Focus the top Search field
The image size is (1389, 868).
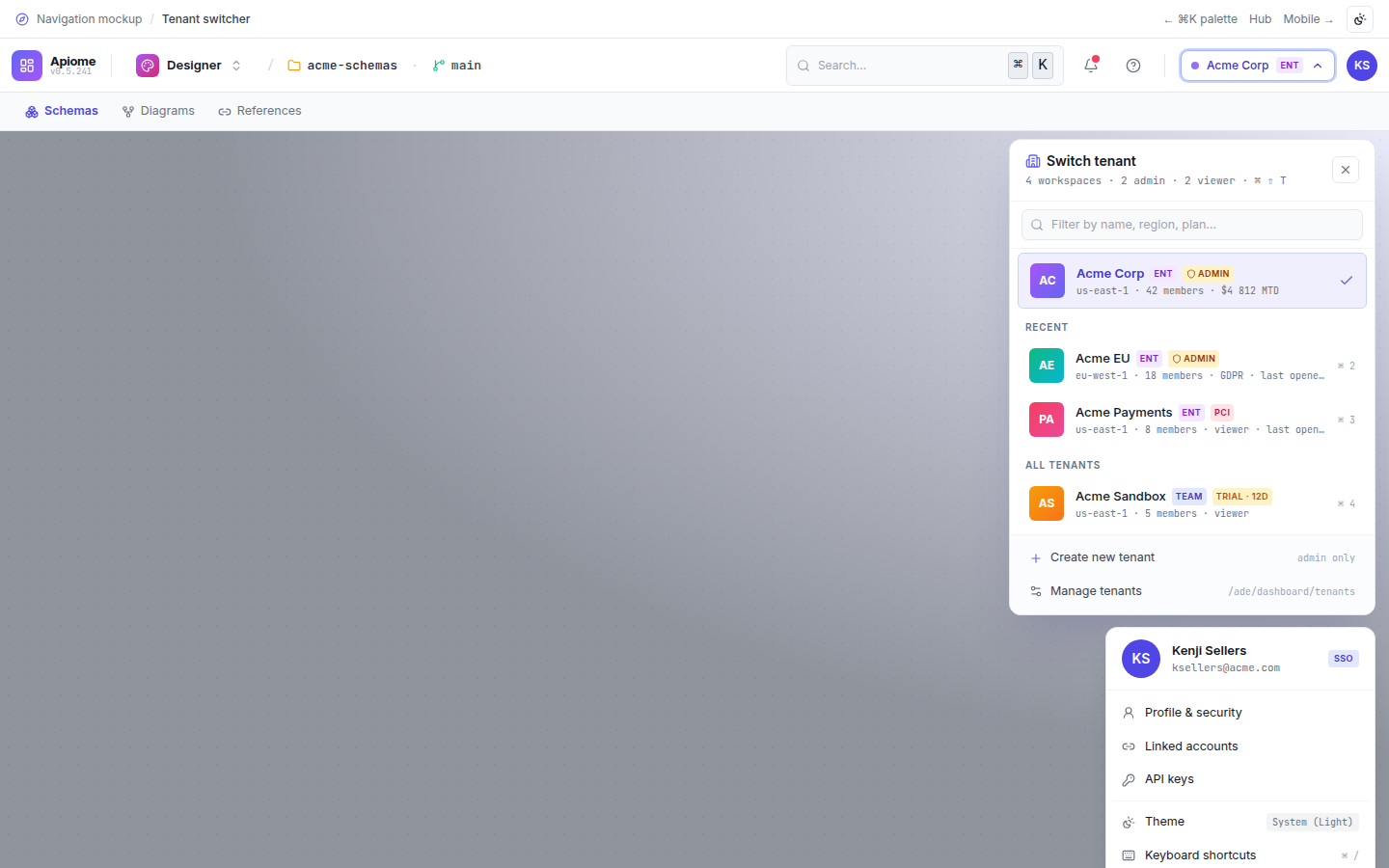(924, 66)
